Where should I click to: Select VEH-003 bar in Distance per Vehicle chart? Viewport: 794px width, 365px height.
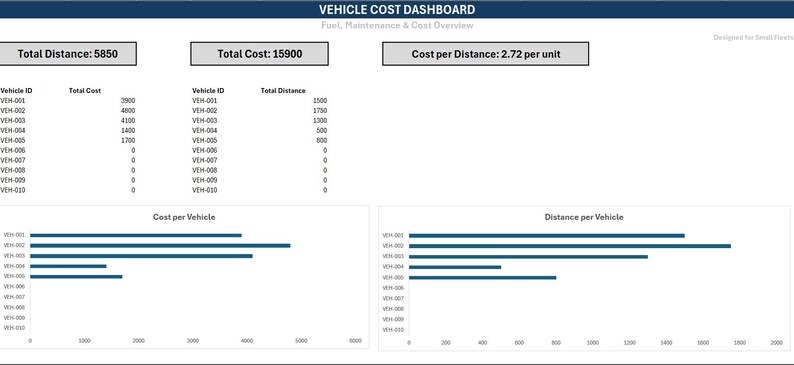528,257
